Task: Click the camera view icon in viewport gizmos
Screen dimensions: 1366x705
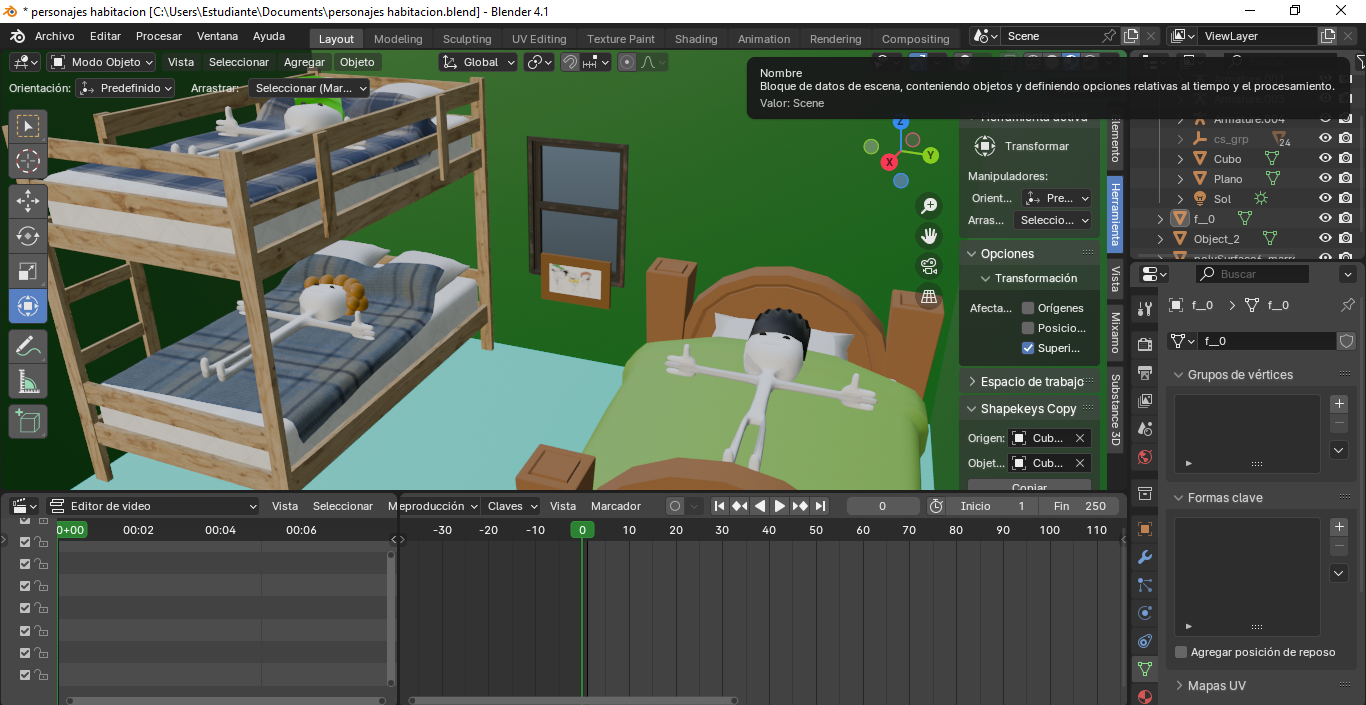Action: click(929, 265)
